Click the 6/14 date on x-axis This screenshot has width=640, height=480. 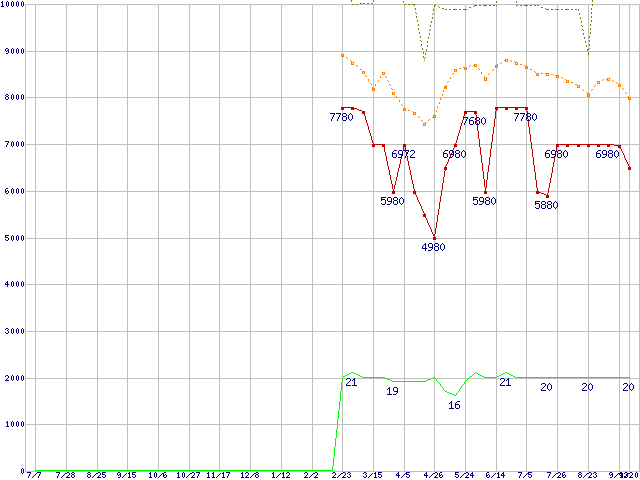(x=495, y=475)
